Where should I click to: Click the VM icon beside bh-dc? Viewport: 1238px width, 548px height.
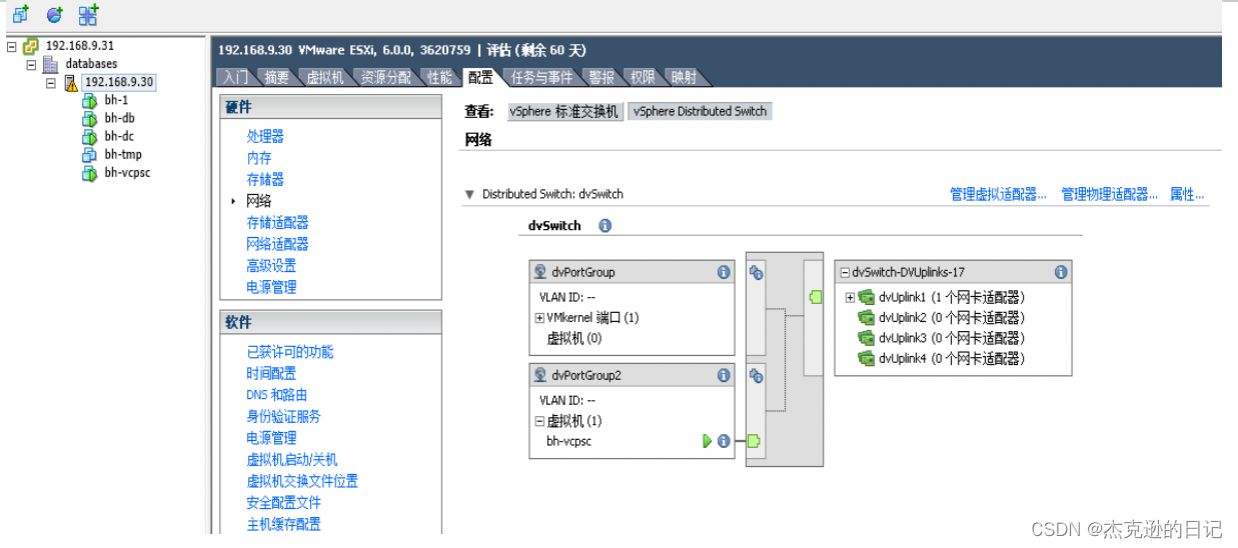89,136
